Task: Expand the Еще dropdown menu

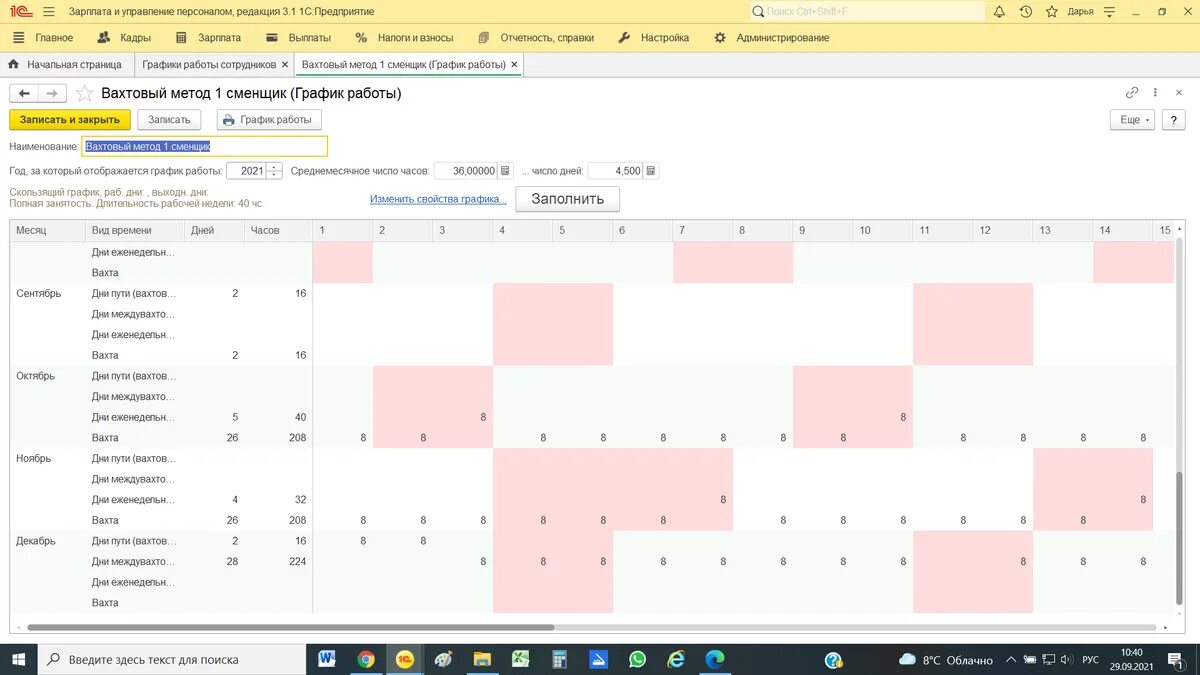Action: click(1132, 120)
